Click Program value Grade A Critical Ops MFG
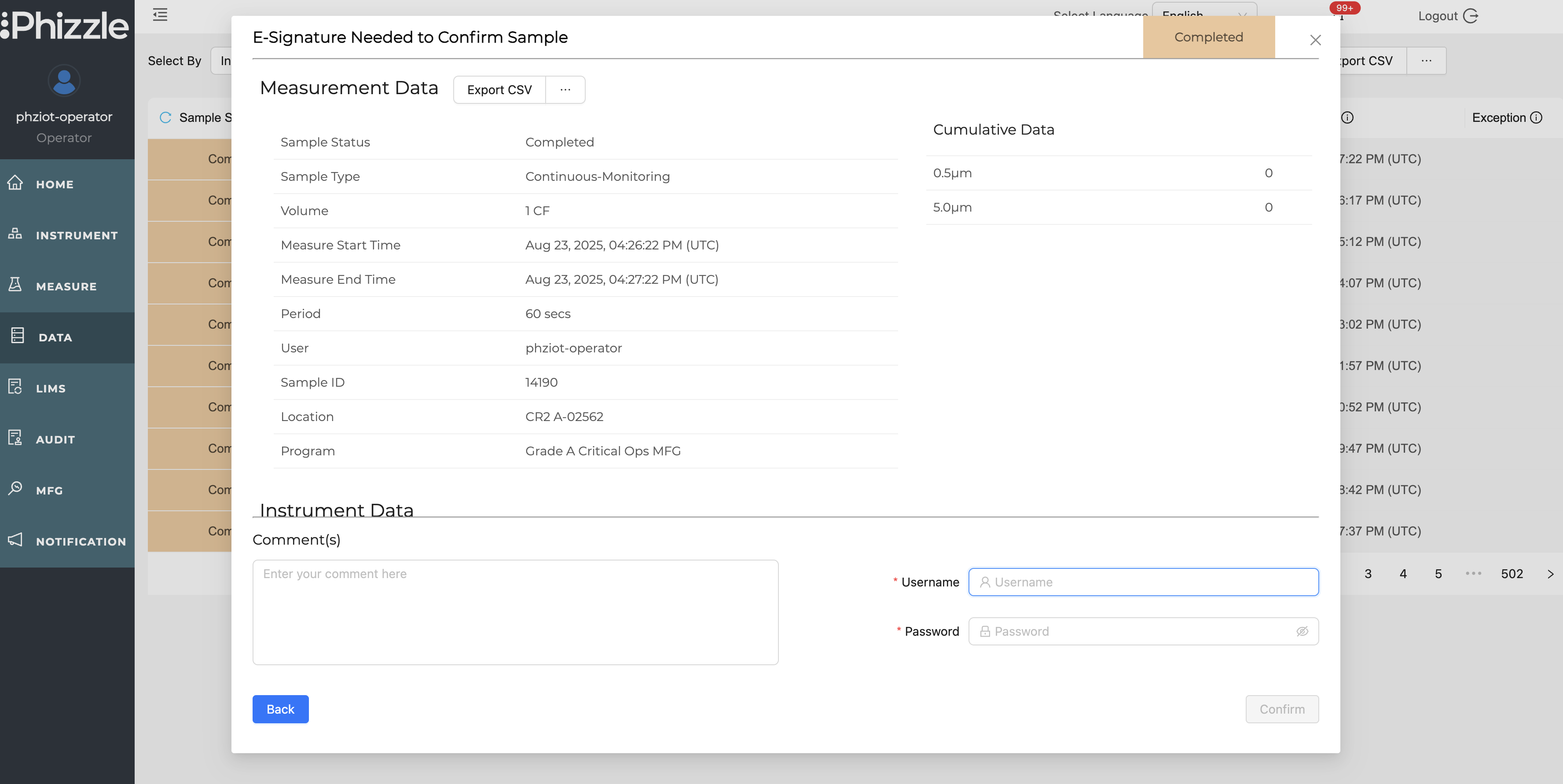 (602, 451)
